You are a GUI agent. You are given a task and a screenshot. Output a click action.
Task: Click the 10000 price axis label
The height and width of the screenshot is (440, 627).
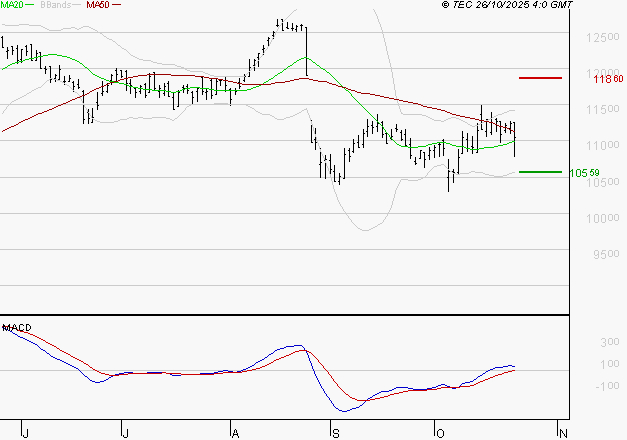603,218
